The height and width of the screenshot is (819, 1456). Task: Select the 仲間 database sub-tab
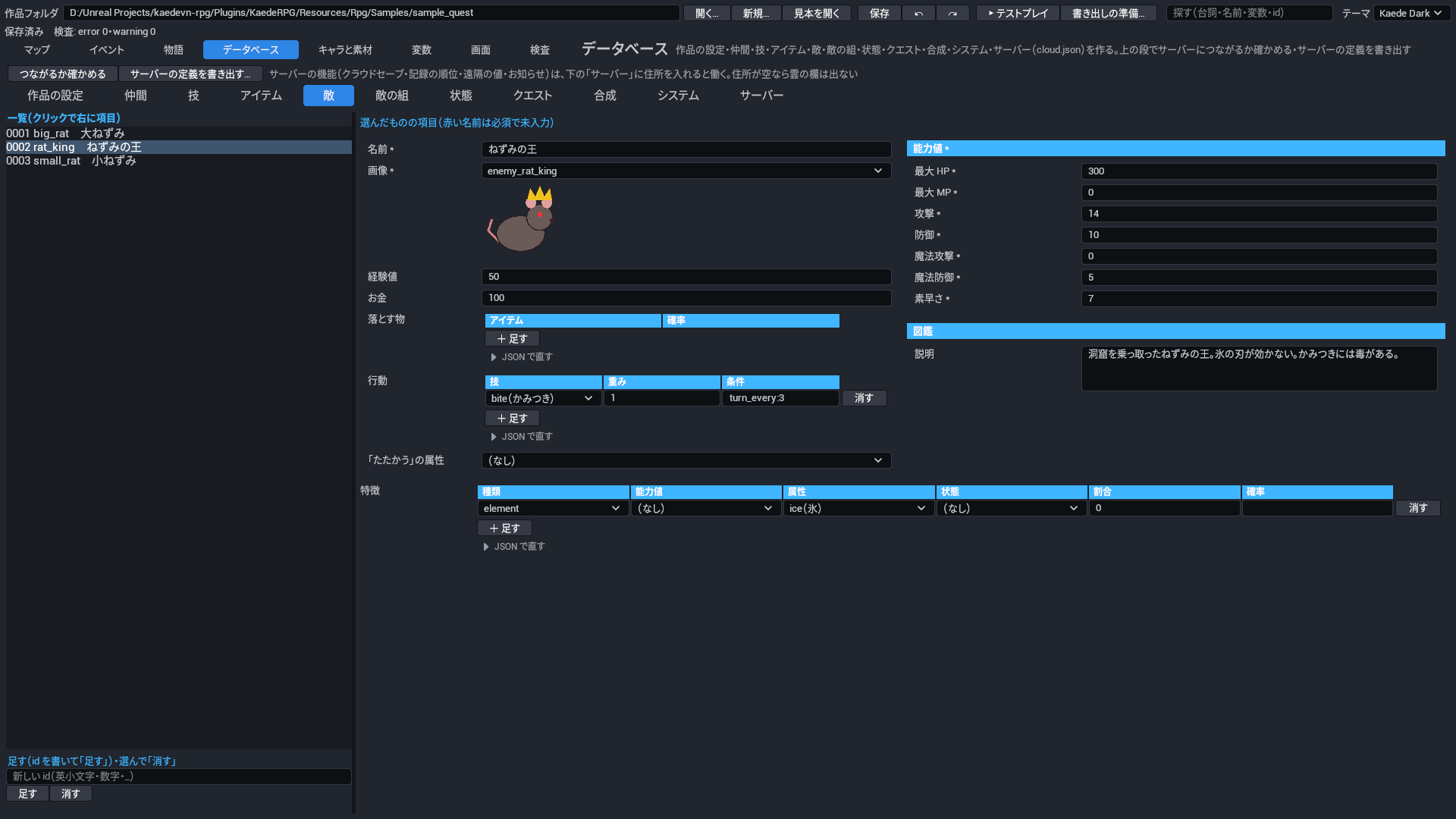pos(136,96)
